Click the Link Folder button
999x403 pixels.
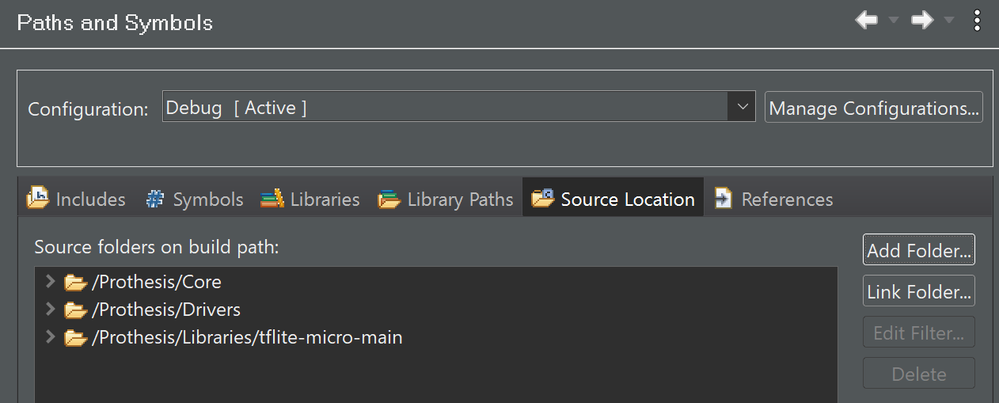tap(918, 292)
